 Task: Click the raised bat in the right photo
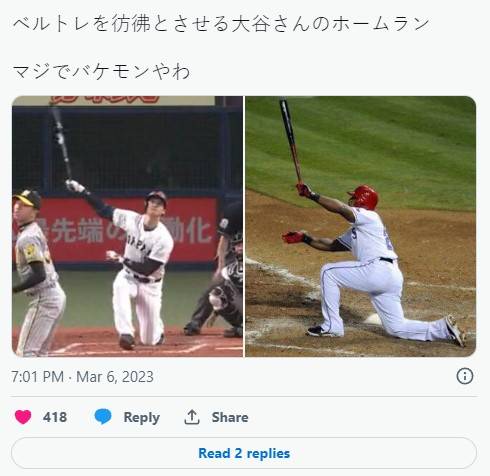[290, 140]
